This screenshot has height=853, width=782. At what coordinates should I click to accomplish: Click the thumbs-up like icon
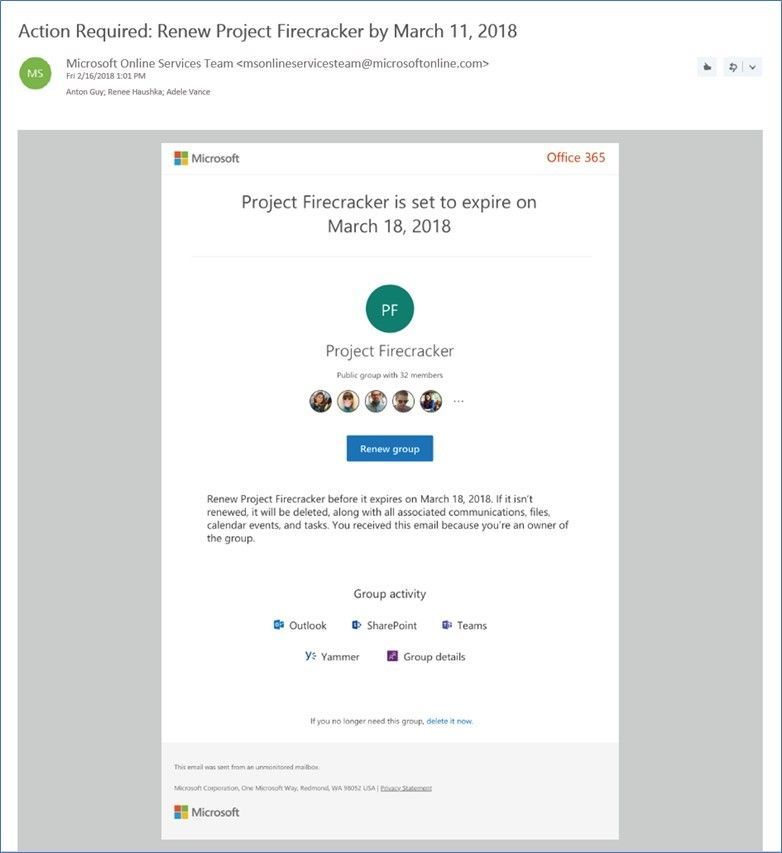pos(706,67)
